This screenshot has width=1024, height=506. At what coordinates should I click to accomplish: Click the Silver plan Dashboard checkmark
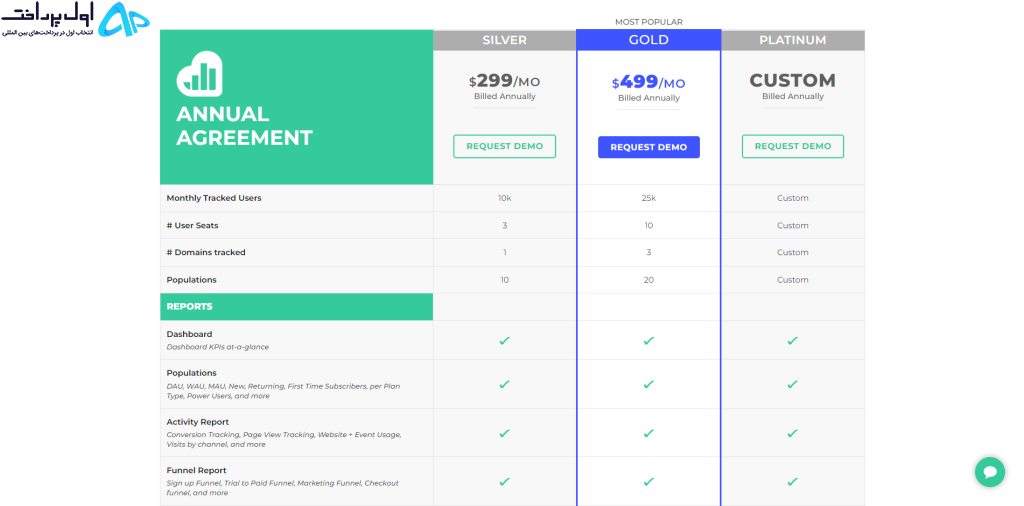(504, 340)
